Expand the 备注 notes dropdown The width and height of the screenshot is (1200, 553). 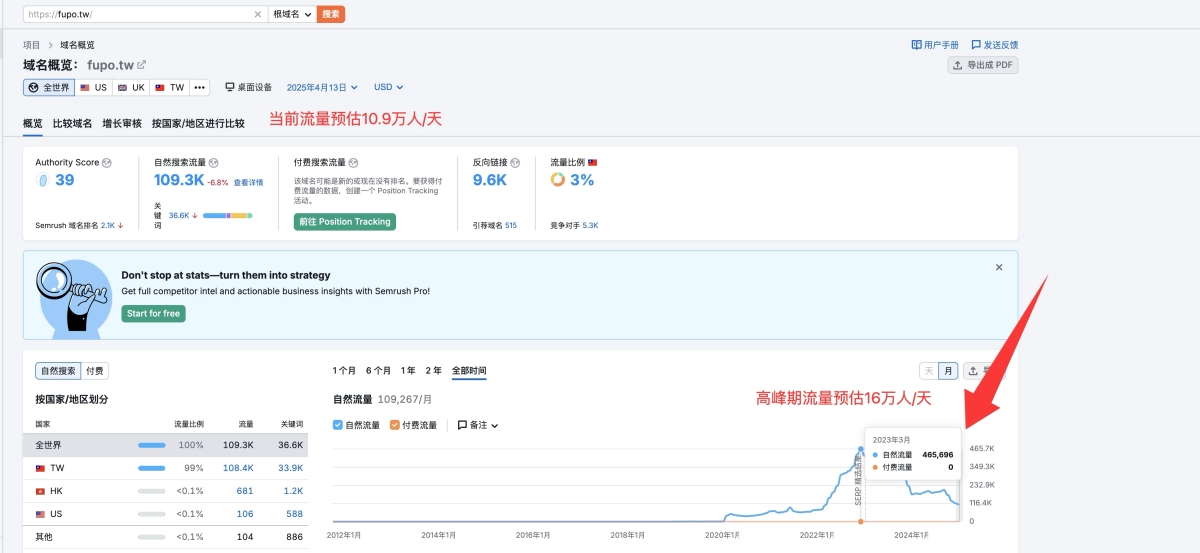coord(478,425)
